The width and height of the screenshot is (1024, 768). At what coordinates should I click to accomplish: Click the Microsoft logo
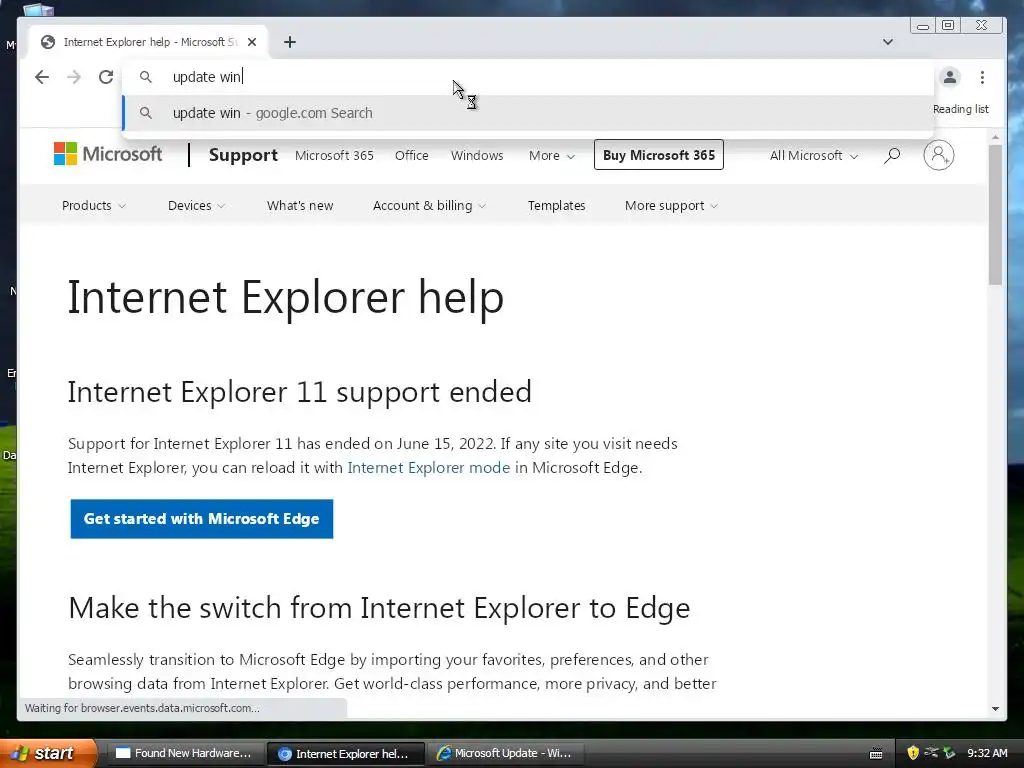point(108,154)
